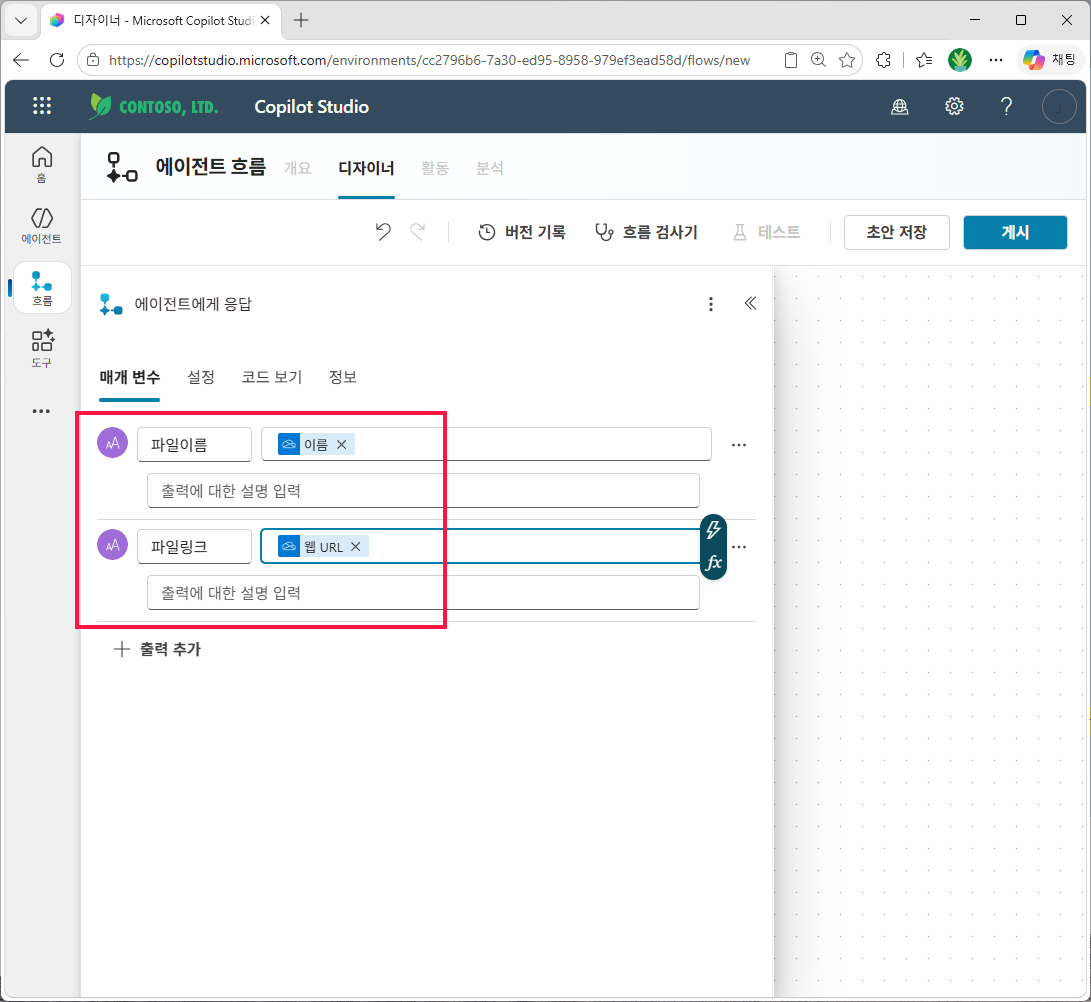
Task: Click the Copilot Studio title
Action: click(x=311, y=106)
